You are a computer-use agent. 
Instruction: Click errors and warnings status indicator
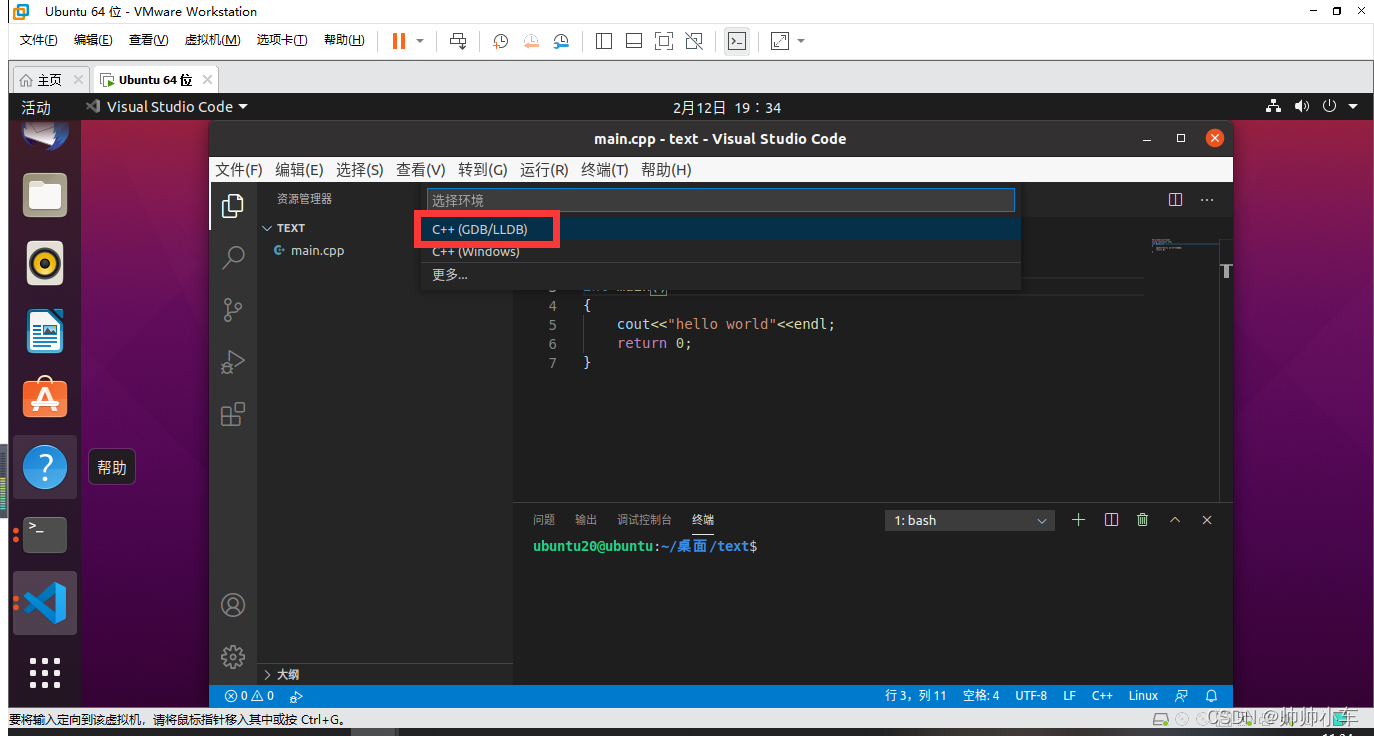pyautogui.click(x=249, y=696)
